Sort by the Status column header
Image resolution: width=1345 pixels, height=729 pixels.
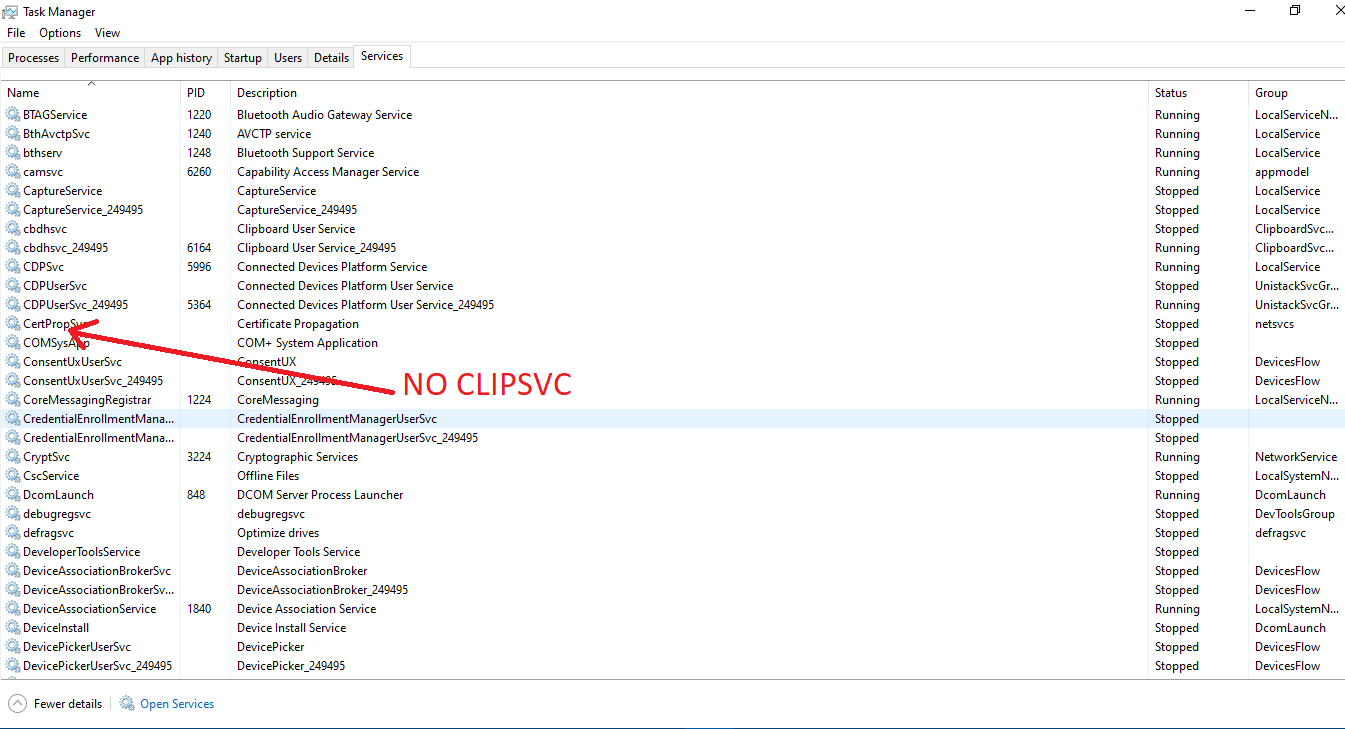pyautogui.click(x=1199, y=93)
